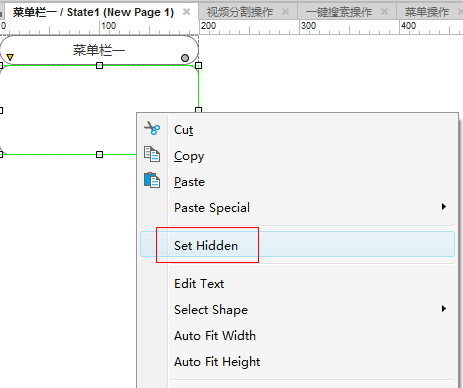The width and height of the screenshot is (463, 388).
Task: Click the Paste clipboard icon
Action: tap(152, 180)
